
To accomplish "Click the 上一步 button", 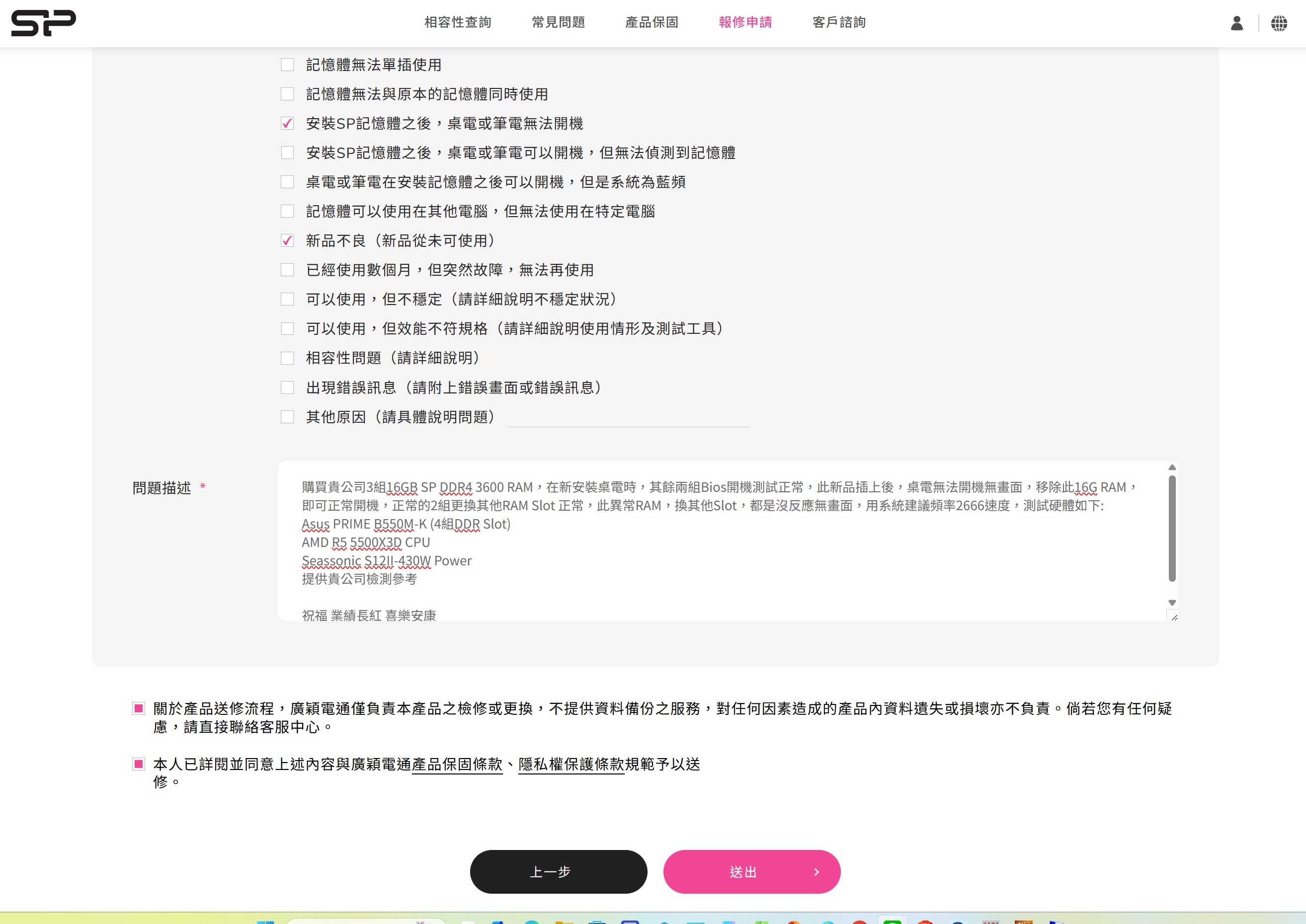I will pos(558,872).
